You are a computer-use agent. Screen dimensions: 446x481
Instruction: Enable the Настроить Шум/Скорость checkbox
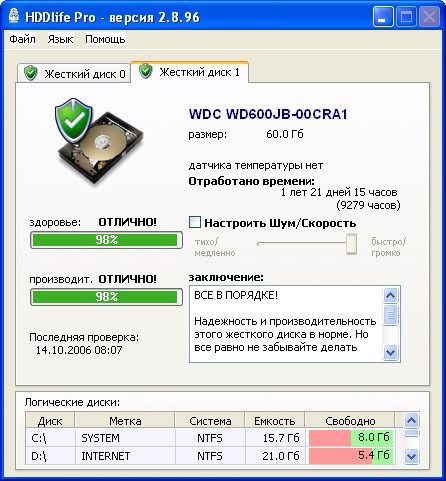coord(195,222)
